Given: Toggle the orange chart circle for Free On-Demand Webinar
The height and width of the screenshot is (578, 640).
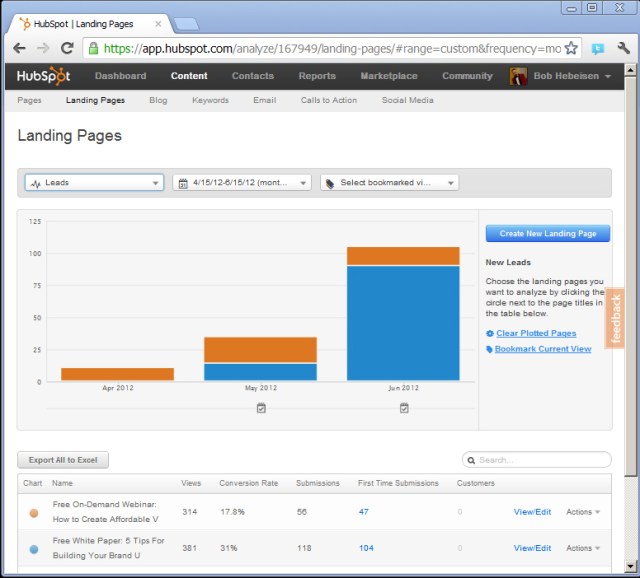Looking at the screenshot, I should (x=34, y=513).
